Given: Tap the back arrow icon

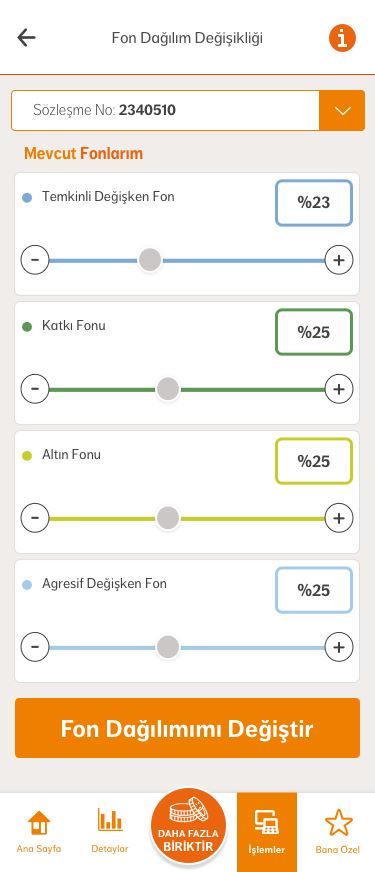Looking at the screenshot, I should pyautogui.click(x=26, y=38).
